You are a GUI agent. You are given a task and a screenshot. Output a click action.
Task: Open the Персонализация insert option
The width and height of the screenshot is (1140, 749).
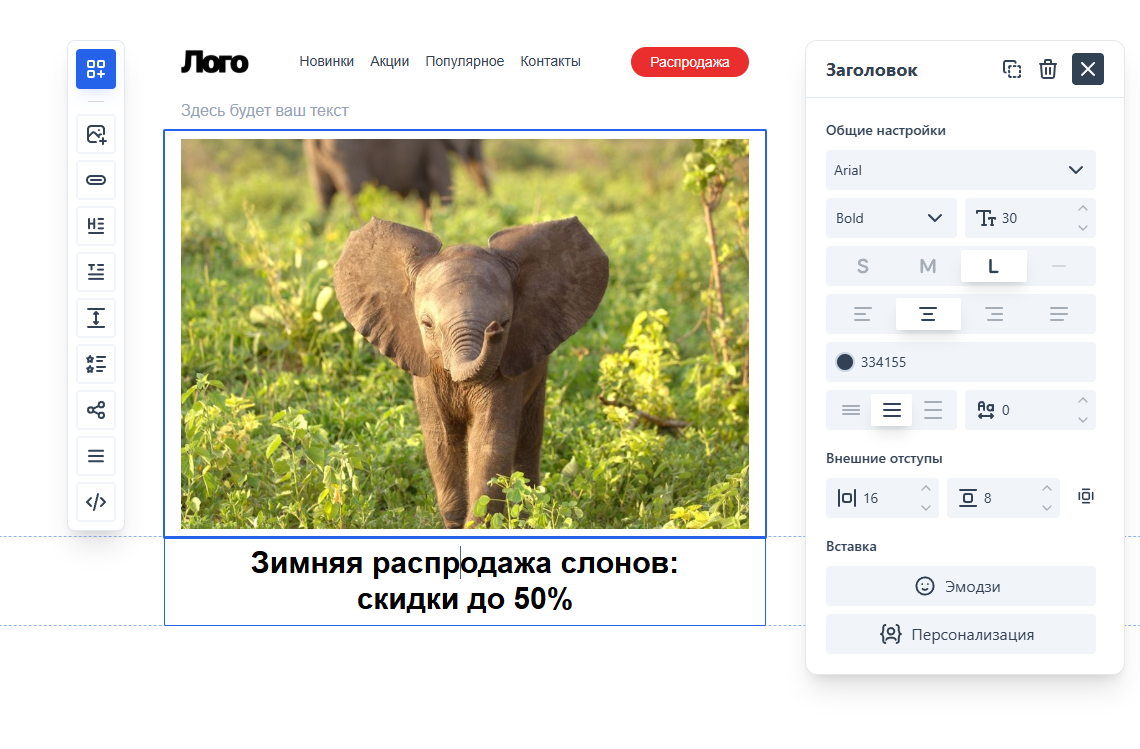[x=960, y=634]
